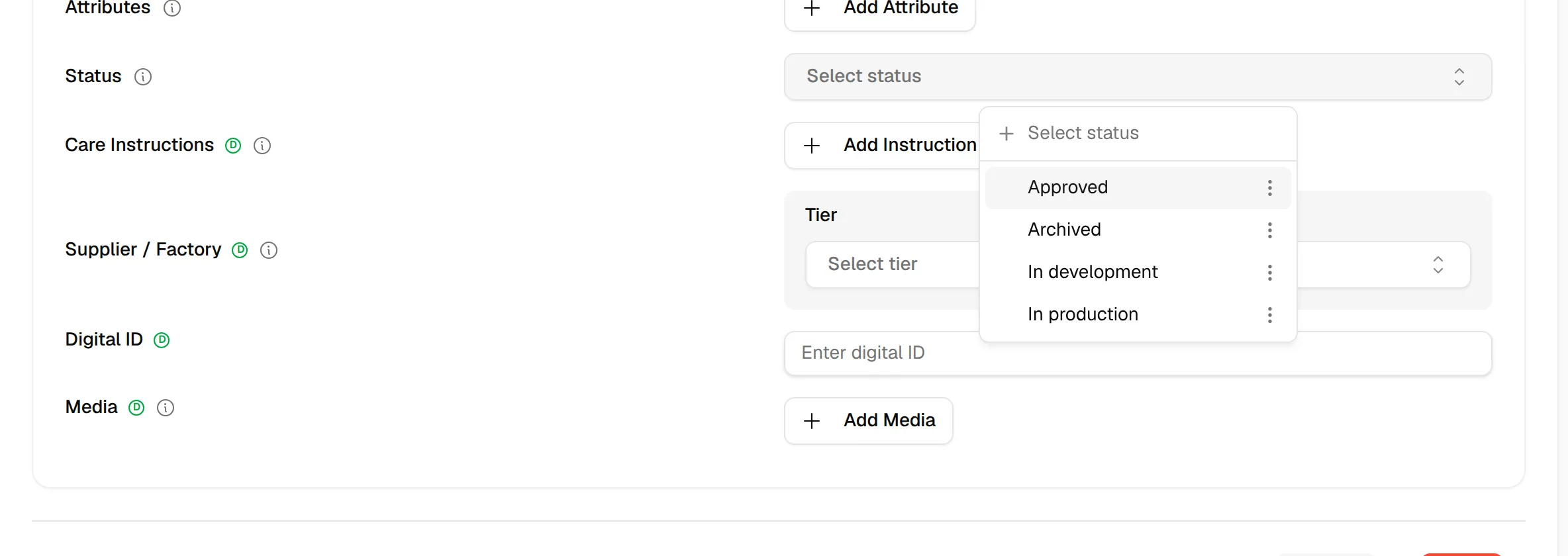The height and width of the screenshot is (556, 1568).
Task: Click green D badge beside Digital ID
Action: coord(162,340)
